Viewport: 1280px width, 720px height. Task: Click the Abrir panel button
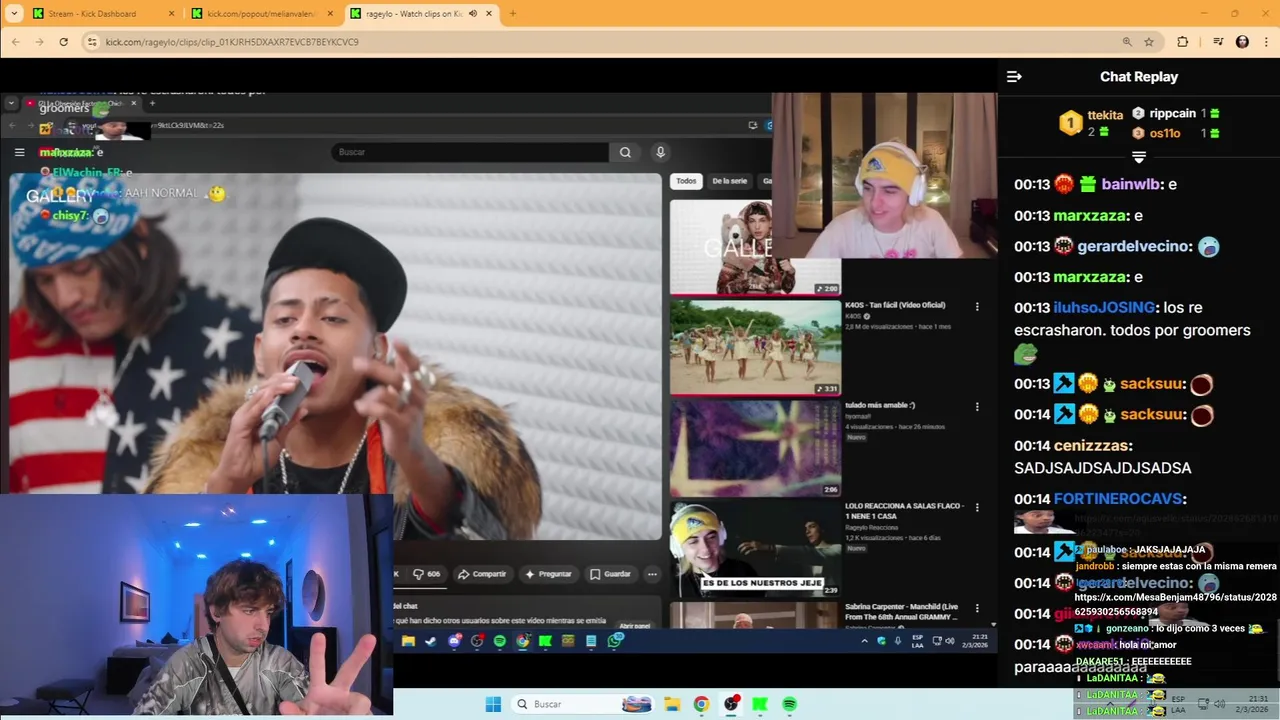(635, 626)
